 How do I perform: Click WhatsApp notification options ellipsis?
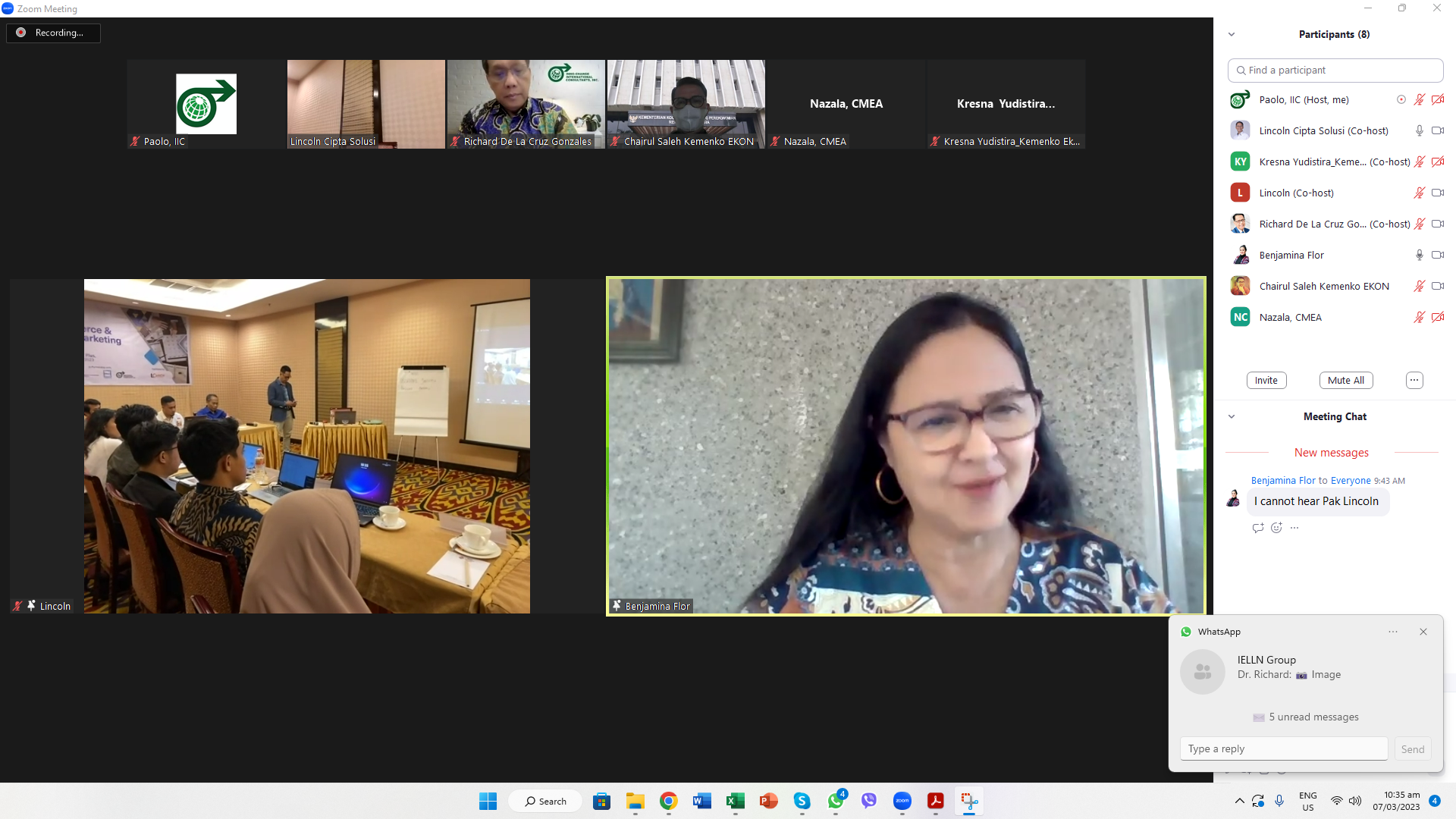(x=1393, y=632)
